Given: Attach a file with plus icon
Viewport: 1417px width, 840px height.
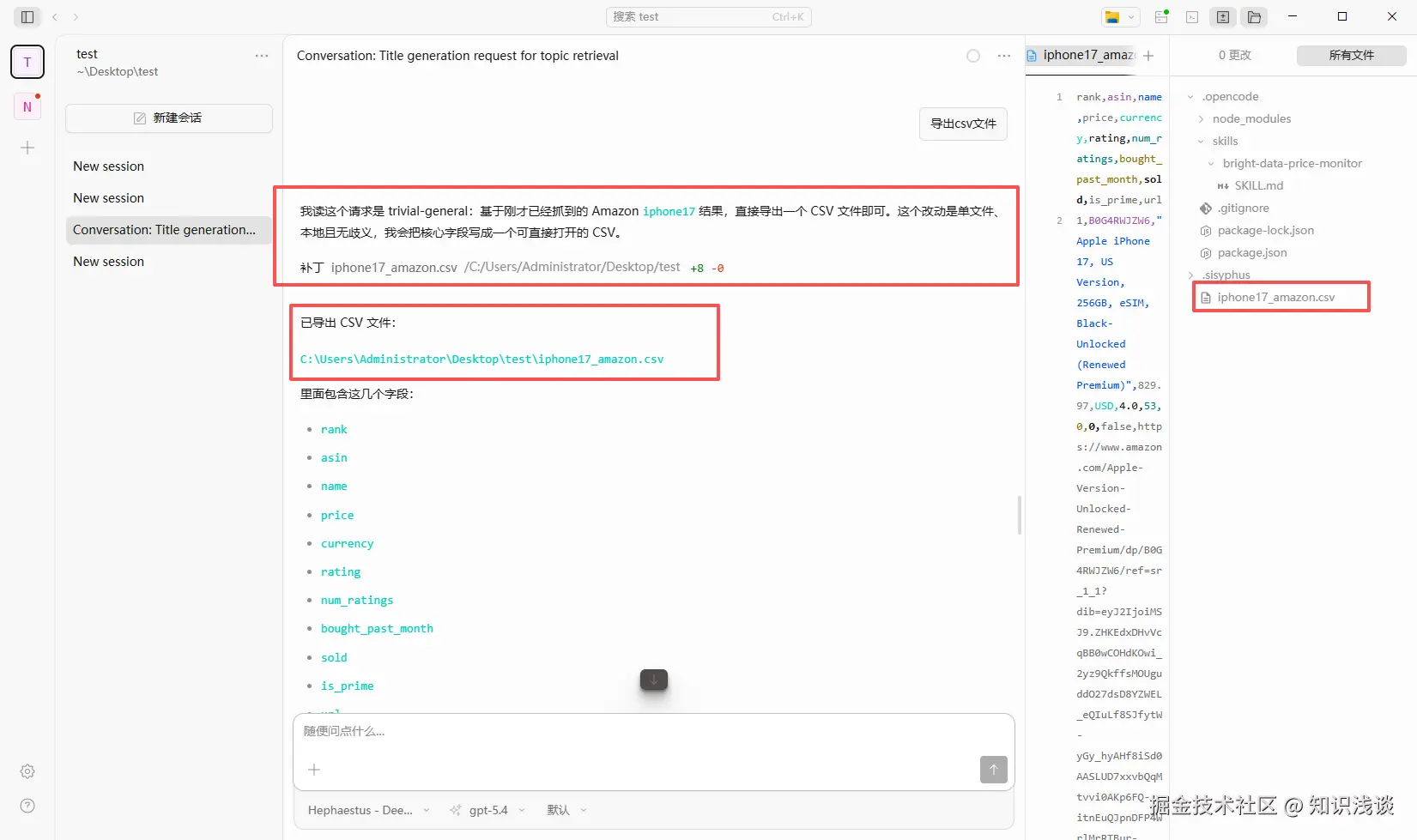Looking at the screenshot, I should pyautogui.click(x=314, y=770).
